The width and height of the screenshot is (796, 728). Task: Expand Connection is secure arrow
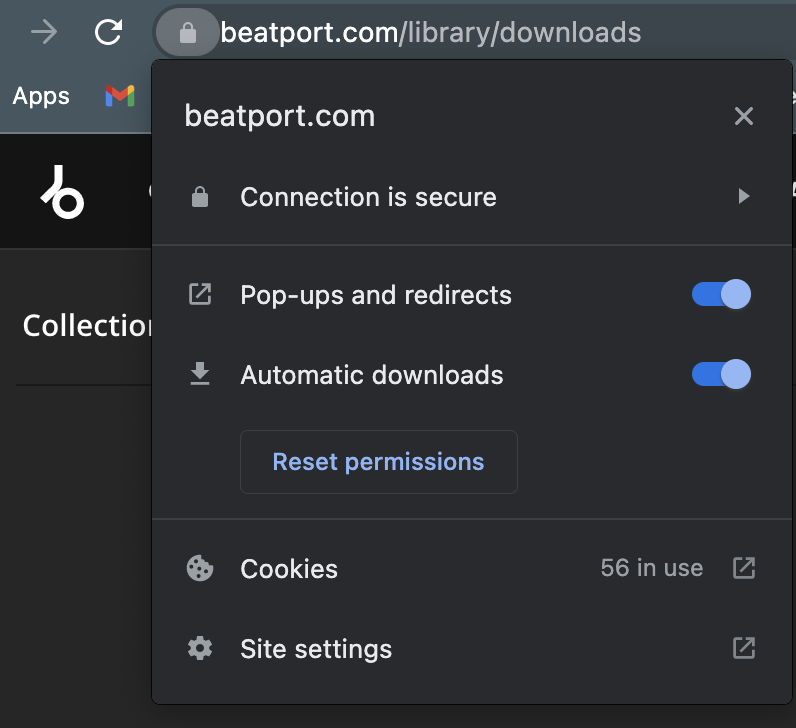click(x=744, y=196)
